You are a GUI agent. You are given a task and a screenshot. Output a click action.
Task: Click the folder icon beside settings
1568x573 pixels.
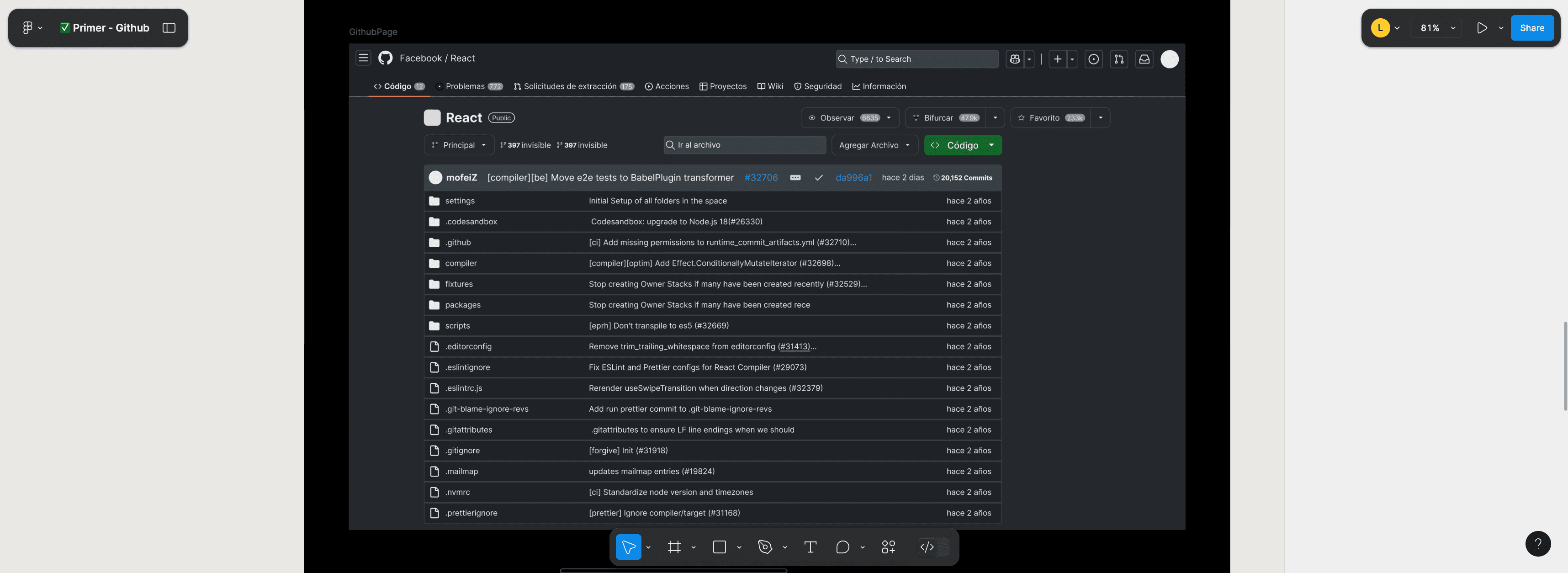click(x=434, y=201)
